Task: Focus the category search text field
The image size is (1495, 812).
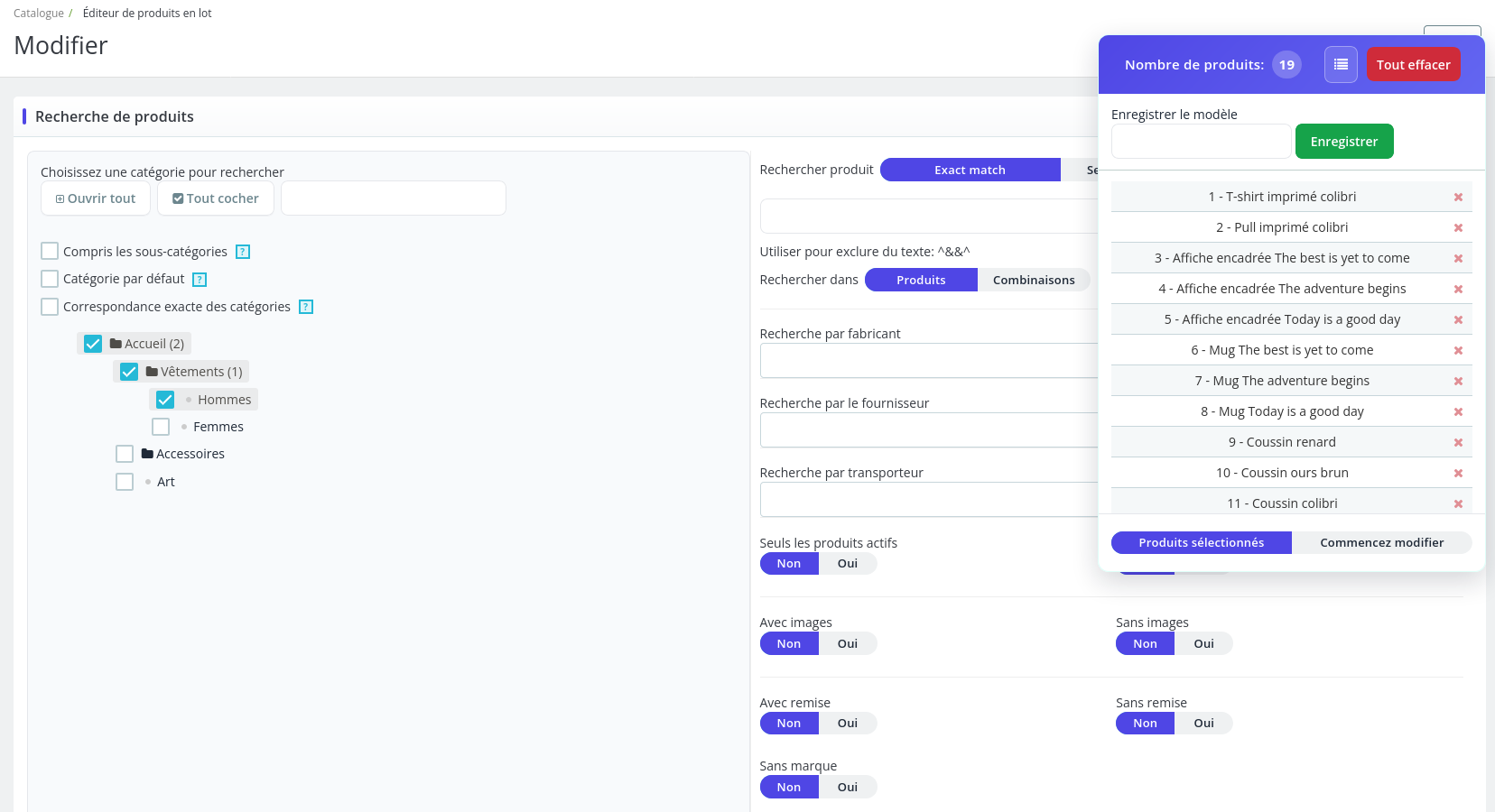Action: (x=394, y=198)
